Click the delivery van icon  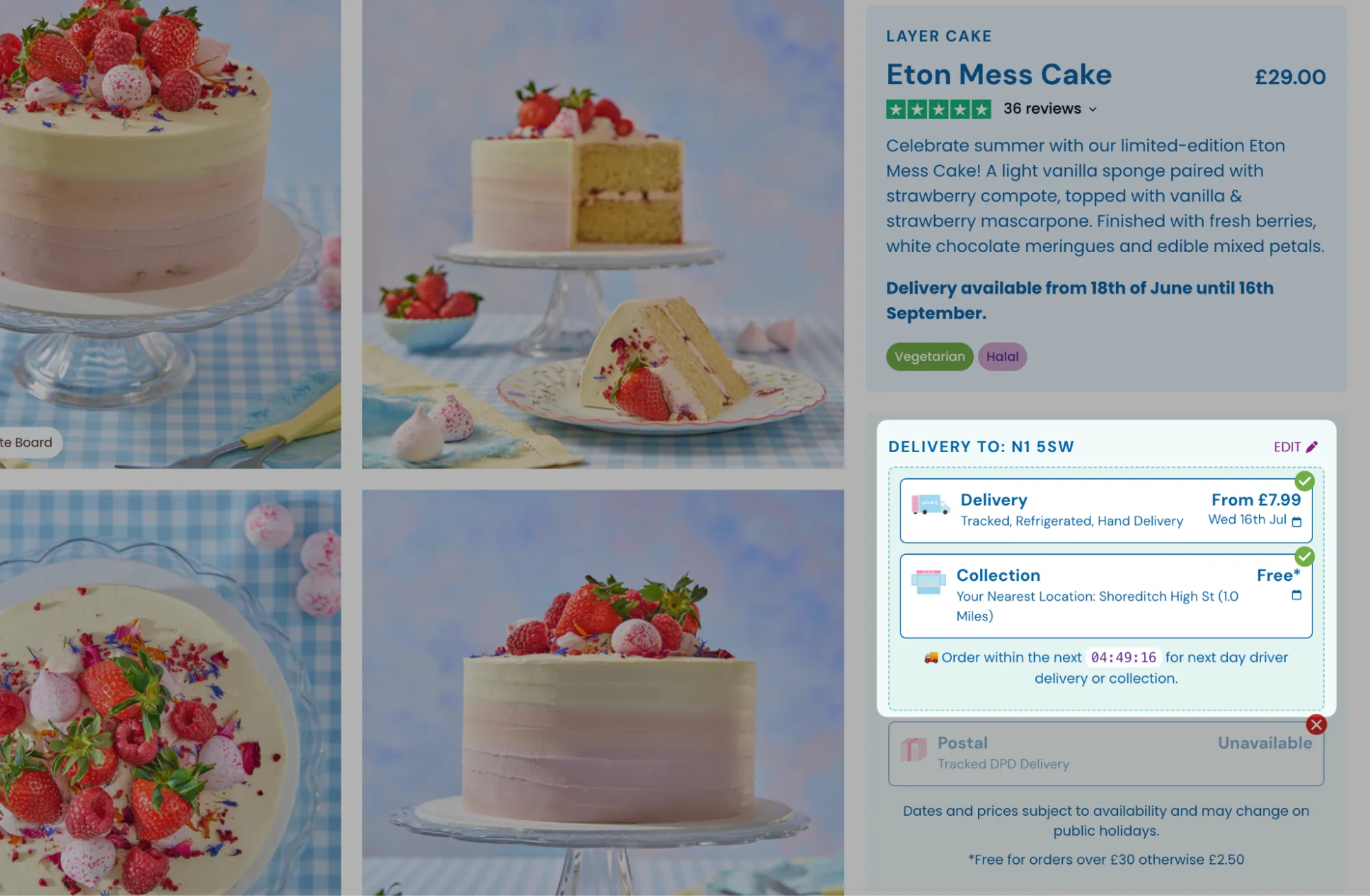click(930, 505)
